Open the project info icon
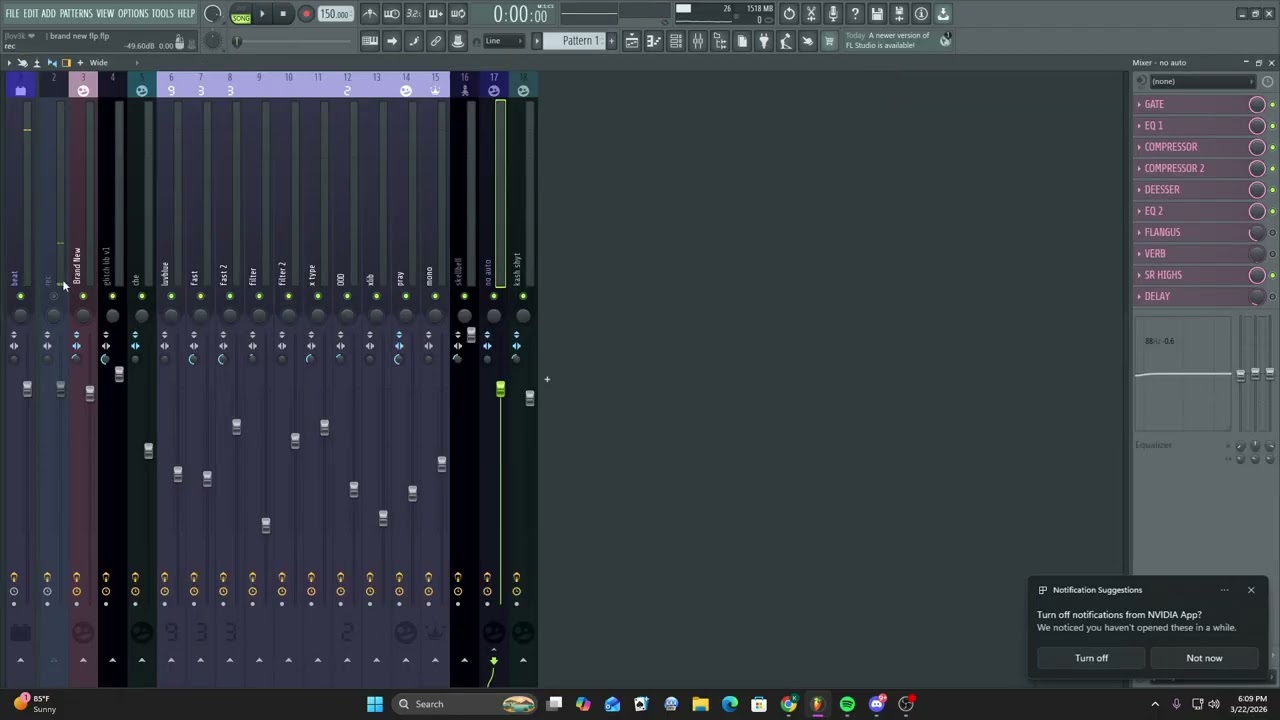1280x720 pixels. (921, 14)
